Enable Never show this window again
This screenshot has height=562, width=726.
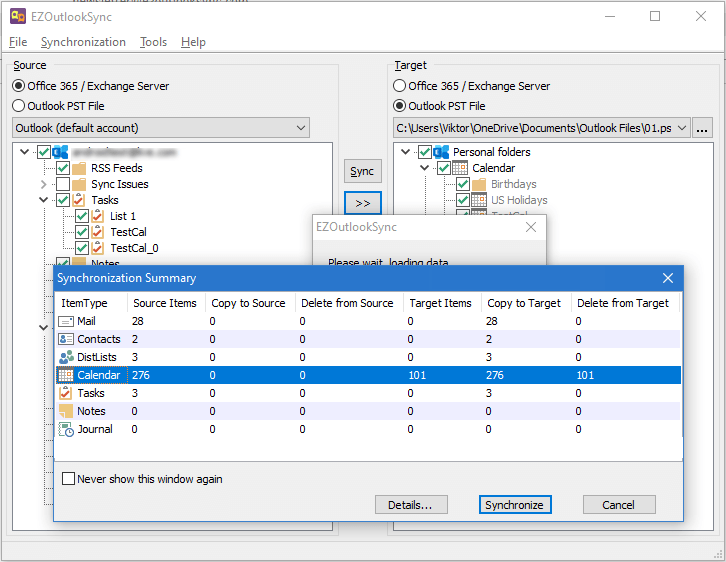[x=69, y=479]
